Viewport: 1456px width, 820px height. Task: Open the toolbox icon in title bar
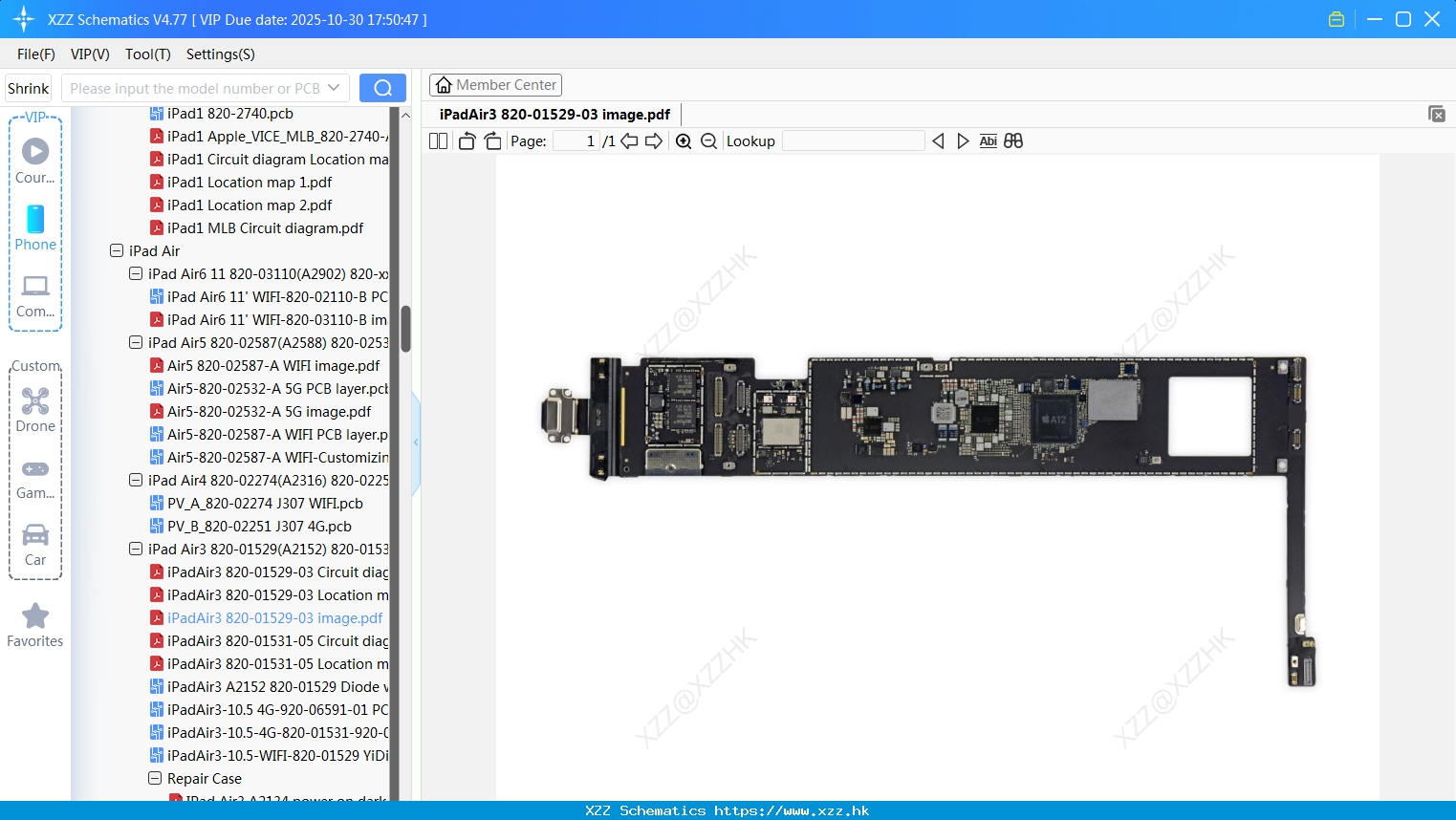tap(1336, 19)
